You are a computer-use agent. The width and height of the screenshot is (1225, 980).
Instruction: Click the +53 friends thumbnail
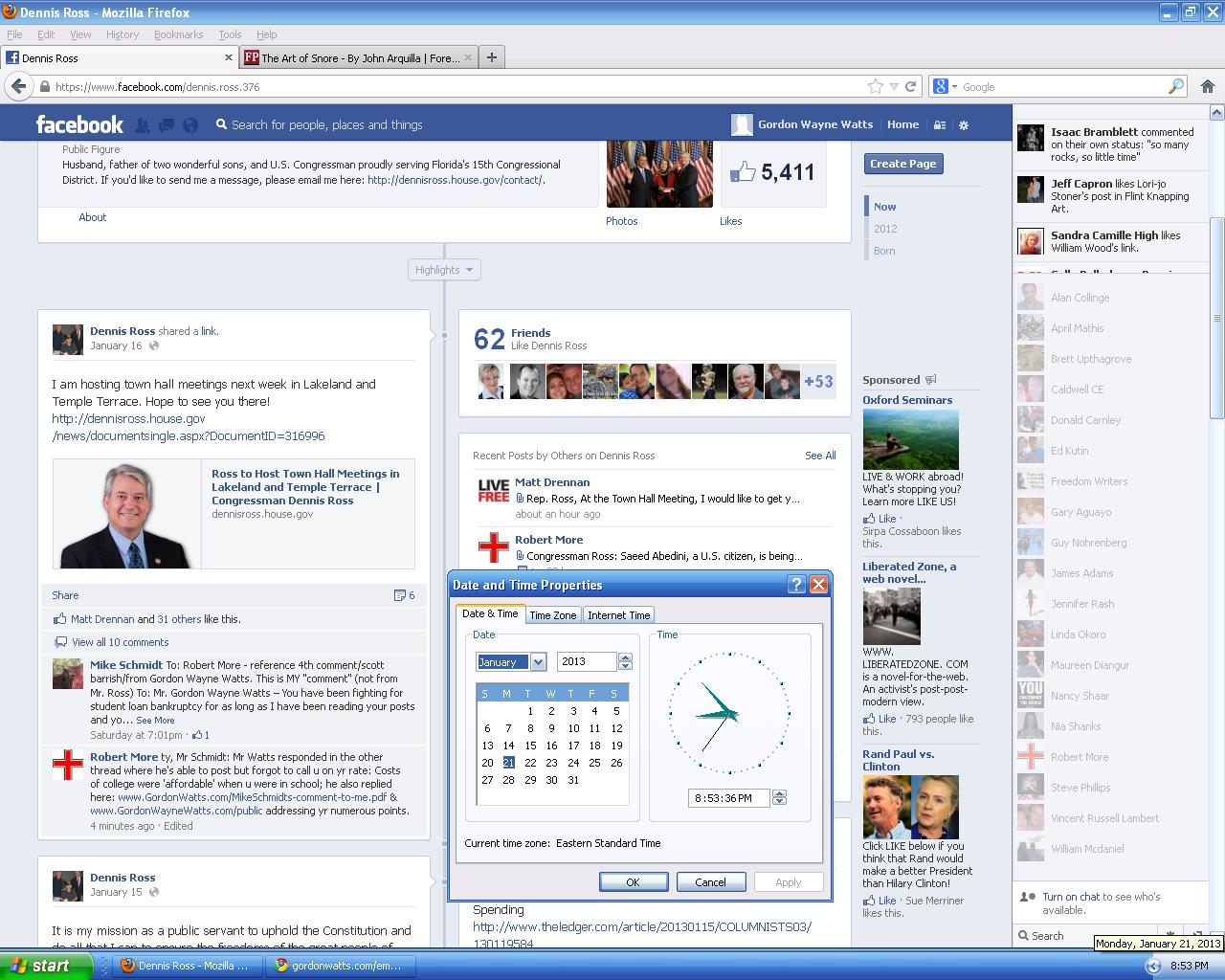pyautogui.click(x=818, y=381)
